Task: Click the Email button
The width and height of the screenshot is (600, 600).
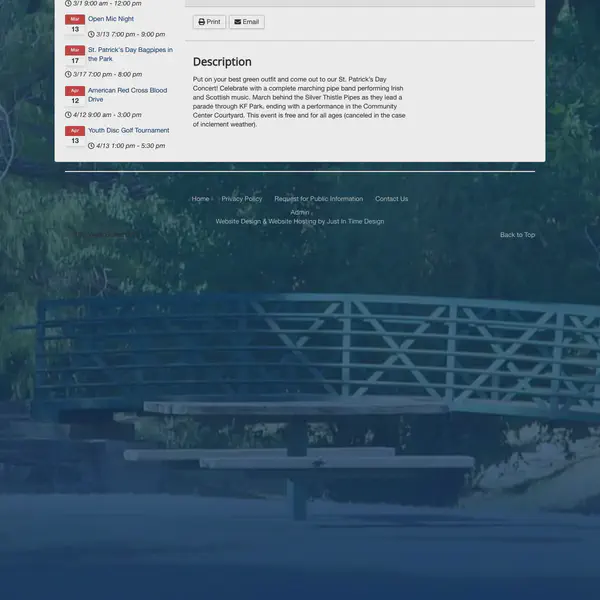Action: tap(246, 22)
